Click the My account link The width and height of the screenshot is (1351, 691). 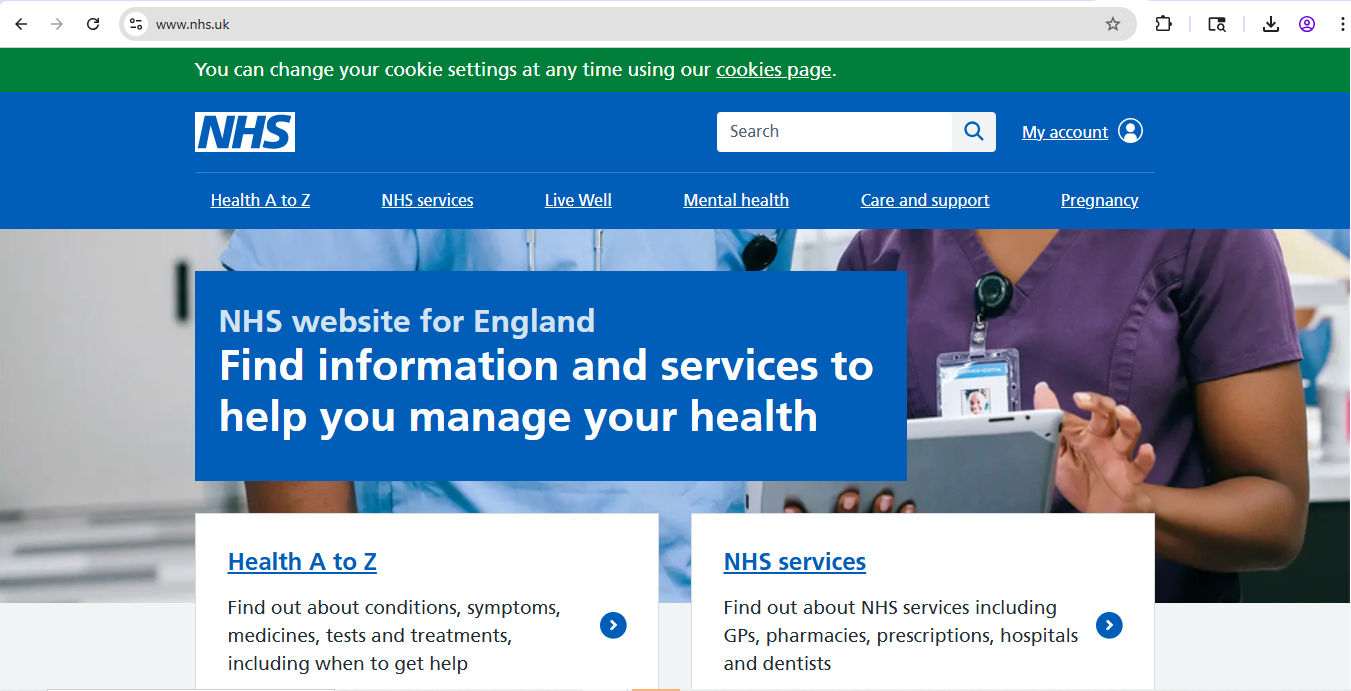coord(1064,131)
